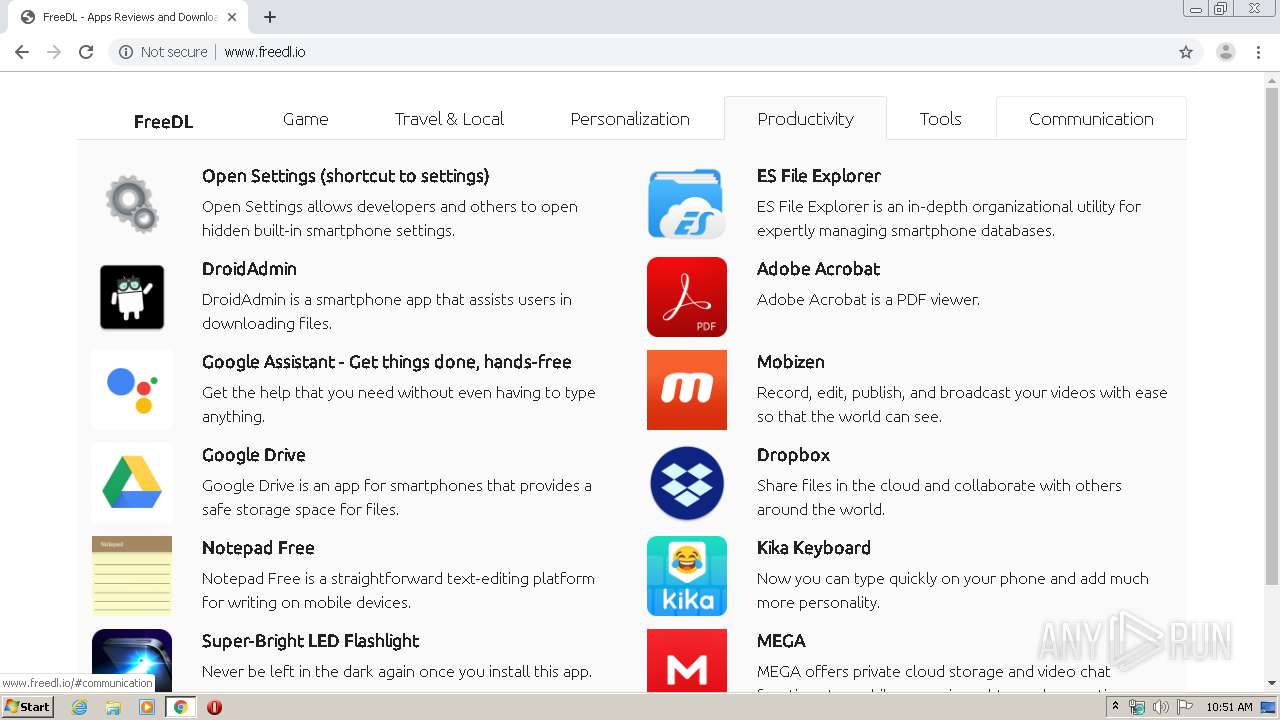Open Google Assistant title link
Screen dimensions: 1280x720
387,362
